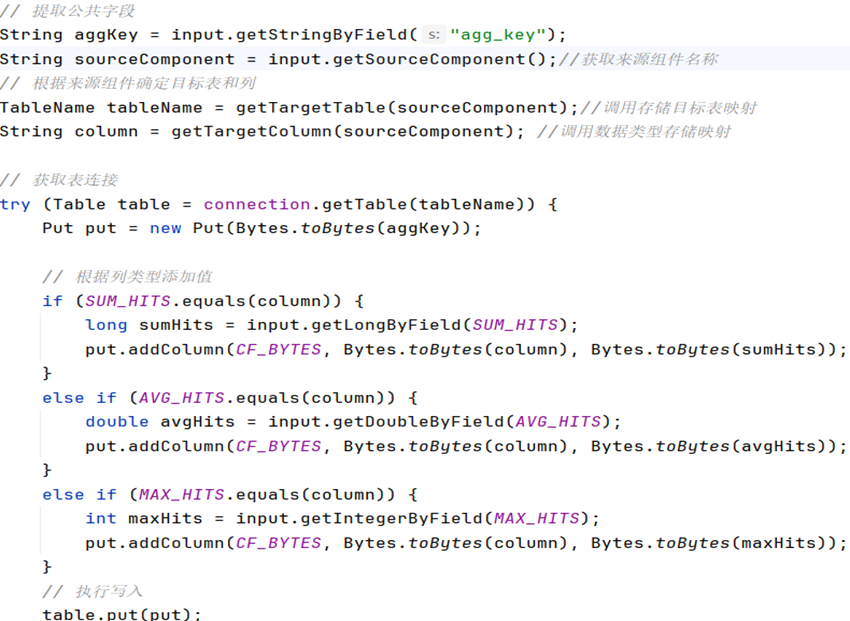Click AVG_HITS in the else-if condition
850x621 pixels.
coord(182,398)
